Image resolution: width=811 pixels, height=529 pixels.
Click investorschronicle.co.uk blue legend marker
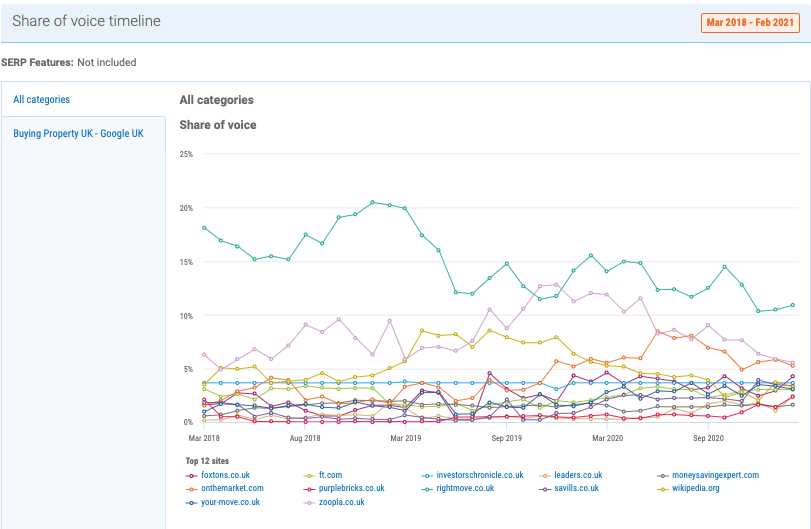[427, 476]
